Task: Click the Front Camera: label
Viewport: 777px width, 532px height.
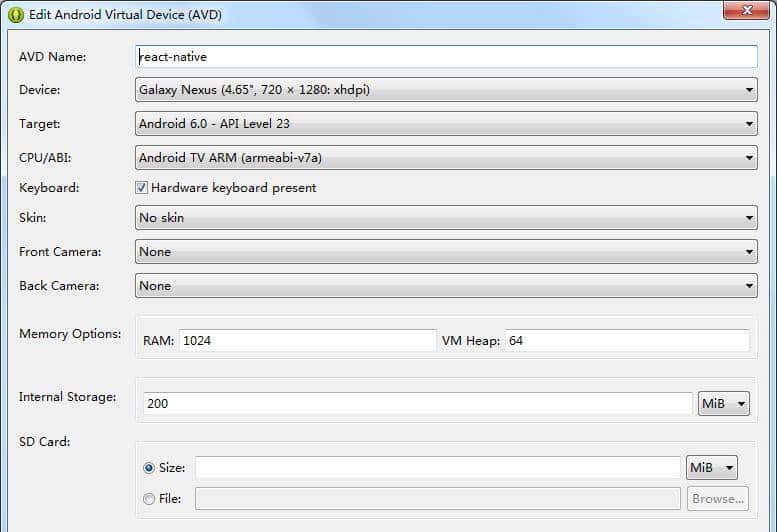Action: coord(60,252)
